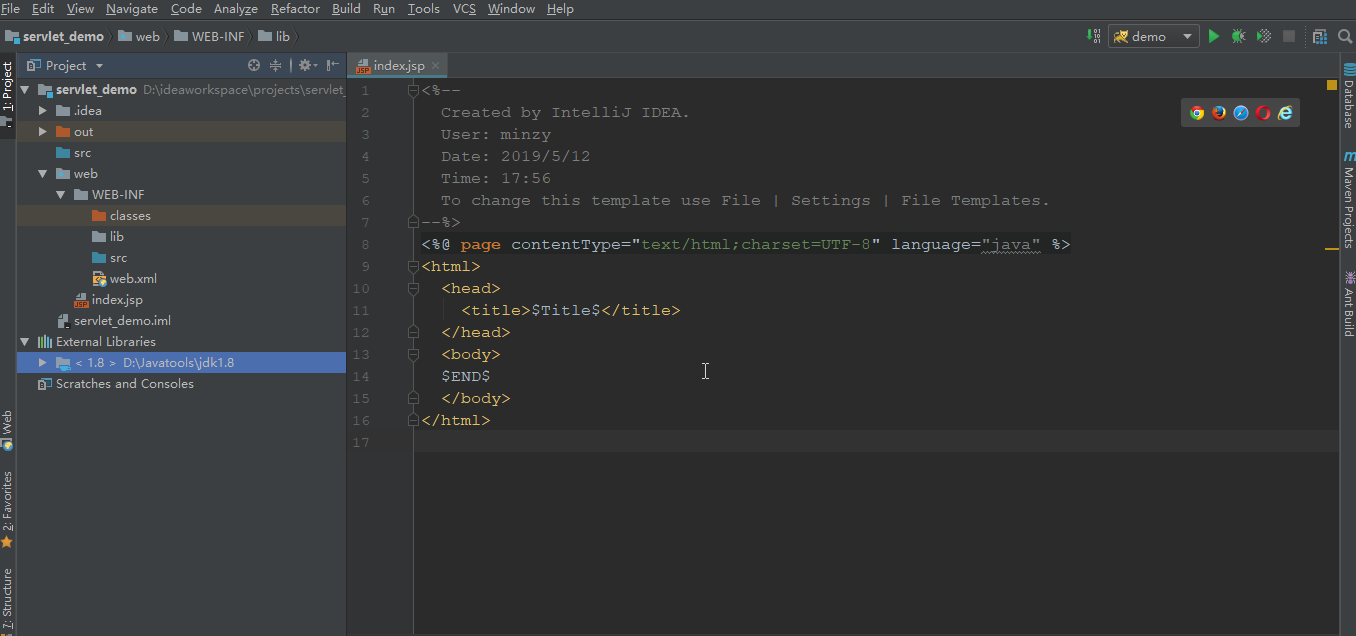Open the Chrome browser preview icon
This screenshot has height=636, width=1356.
click(x=1197, y=112)
